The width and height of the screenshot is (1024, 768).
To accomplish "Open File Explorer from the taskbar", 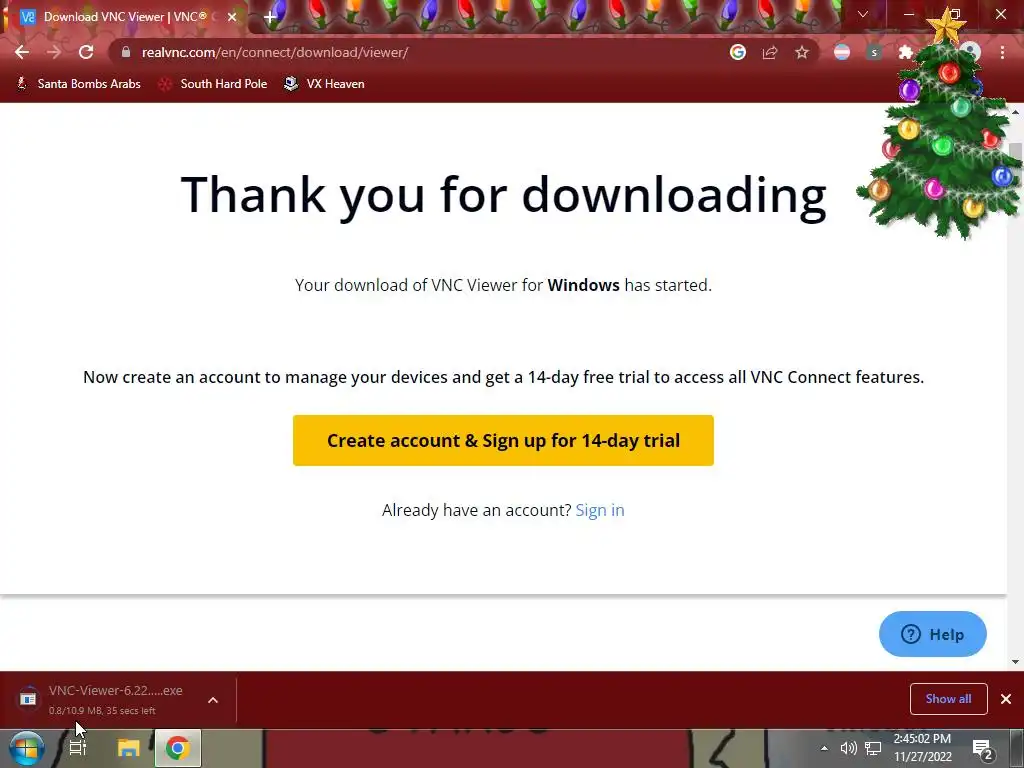I will click(x=129, y=748).
